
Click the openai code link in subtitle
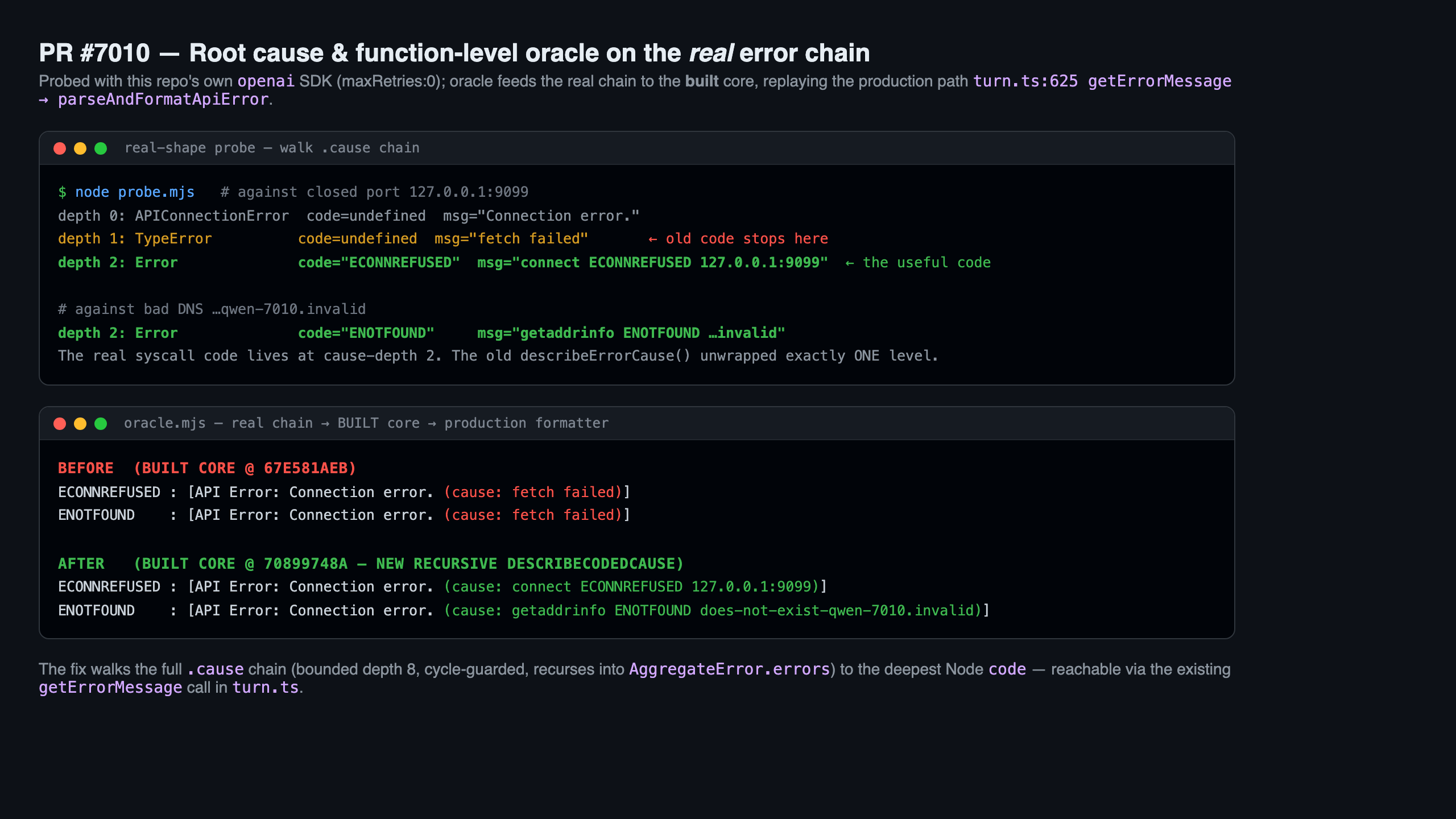pyautogui.click(x=266, y=81)
